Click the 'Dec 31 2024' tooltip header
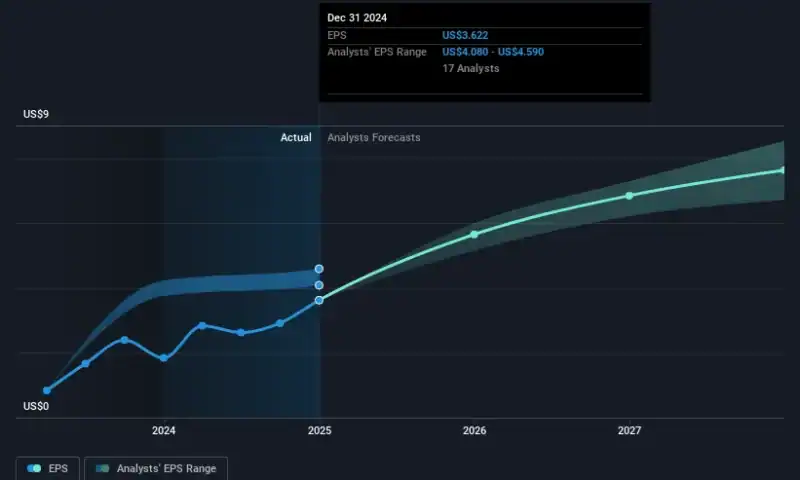Viewport: 800px width, 480px height. tap(359, 17)
